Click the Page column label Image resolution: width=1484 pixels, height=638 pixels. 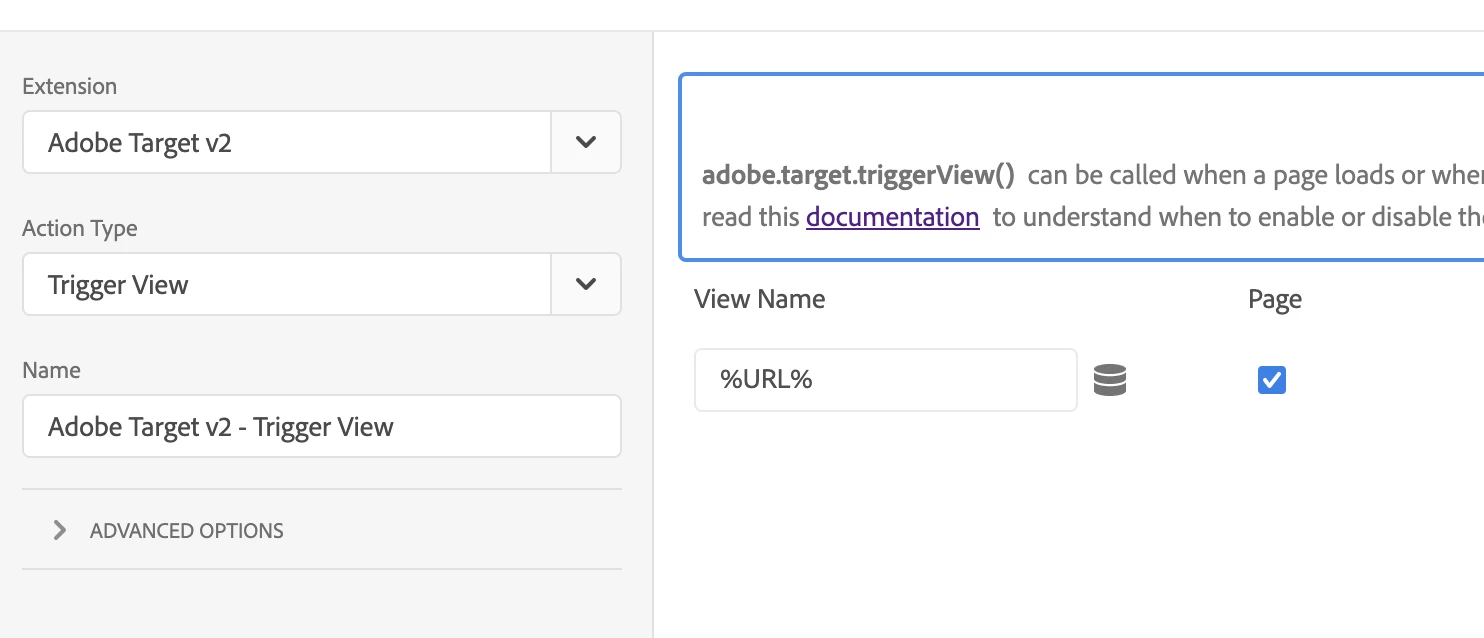1275,299
